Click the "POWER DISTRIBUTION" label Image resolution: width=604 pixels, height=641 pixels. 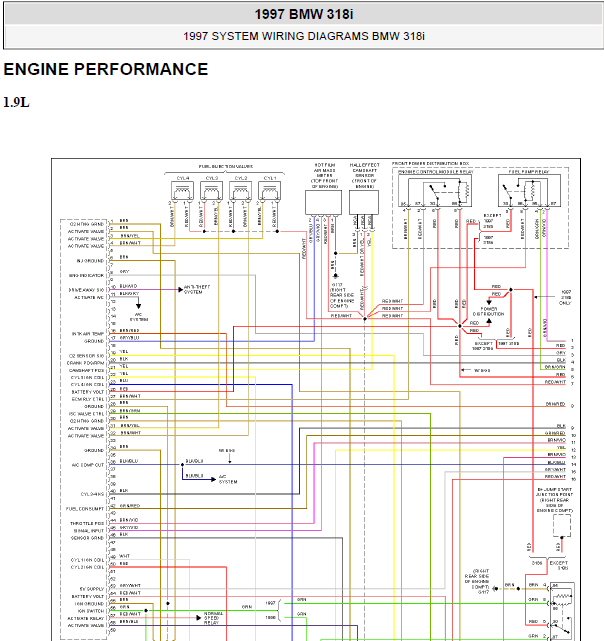click(488, 312)
